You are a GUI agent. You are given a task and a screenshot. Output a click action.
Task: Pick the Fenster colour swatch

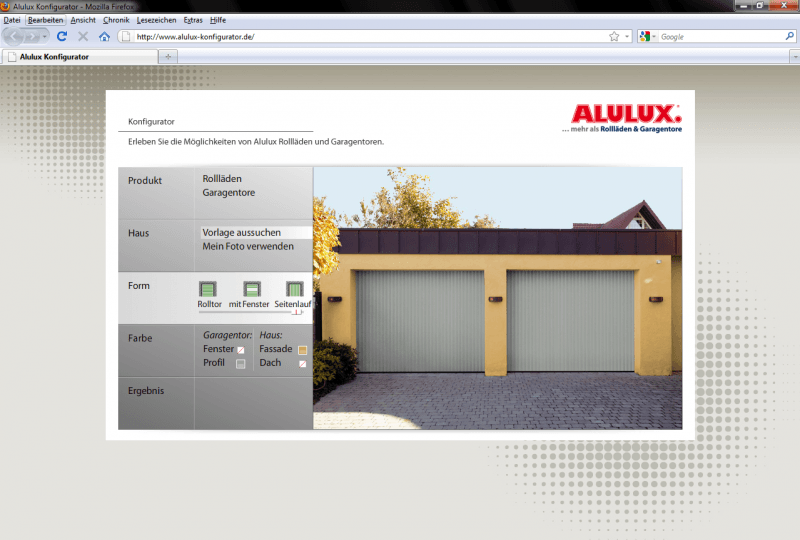click(x=241, y=350)
